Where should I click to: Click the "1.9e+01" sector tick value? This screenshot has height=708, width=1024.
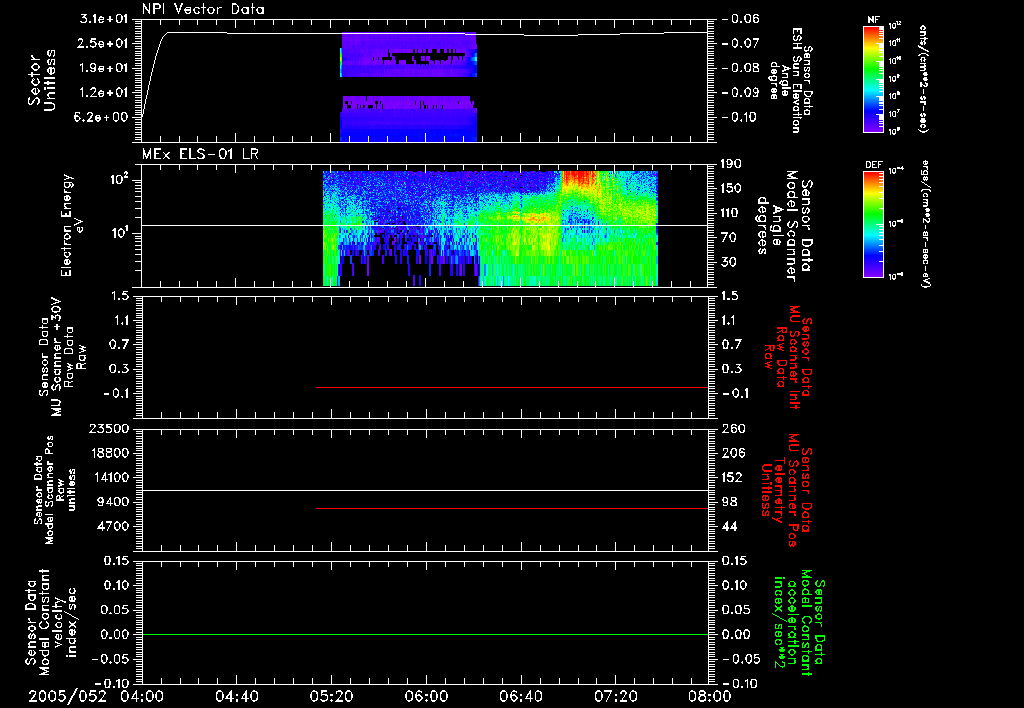[x=104, y=68]
